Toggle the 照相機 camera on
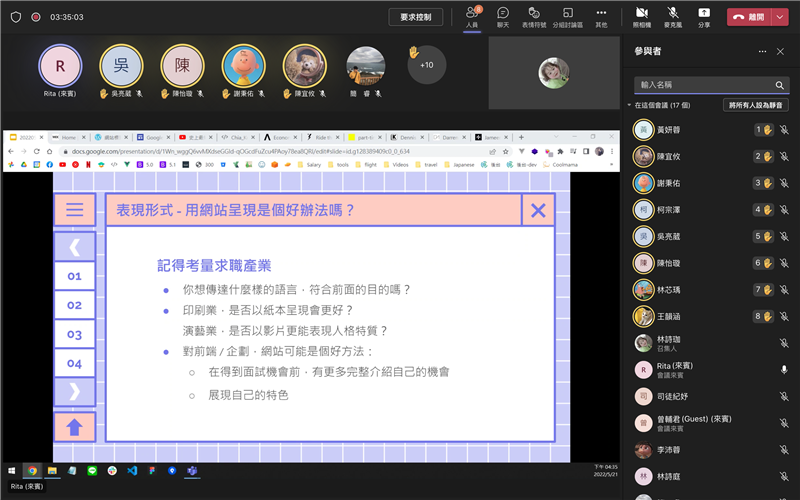Image resolution: width=800 pixels, height=500 pixels. coord(641,15)
